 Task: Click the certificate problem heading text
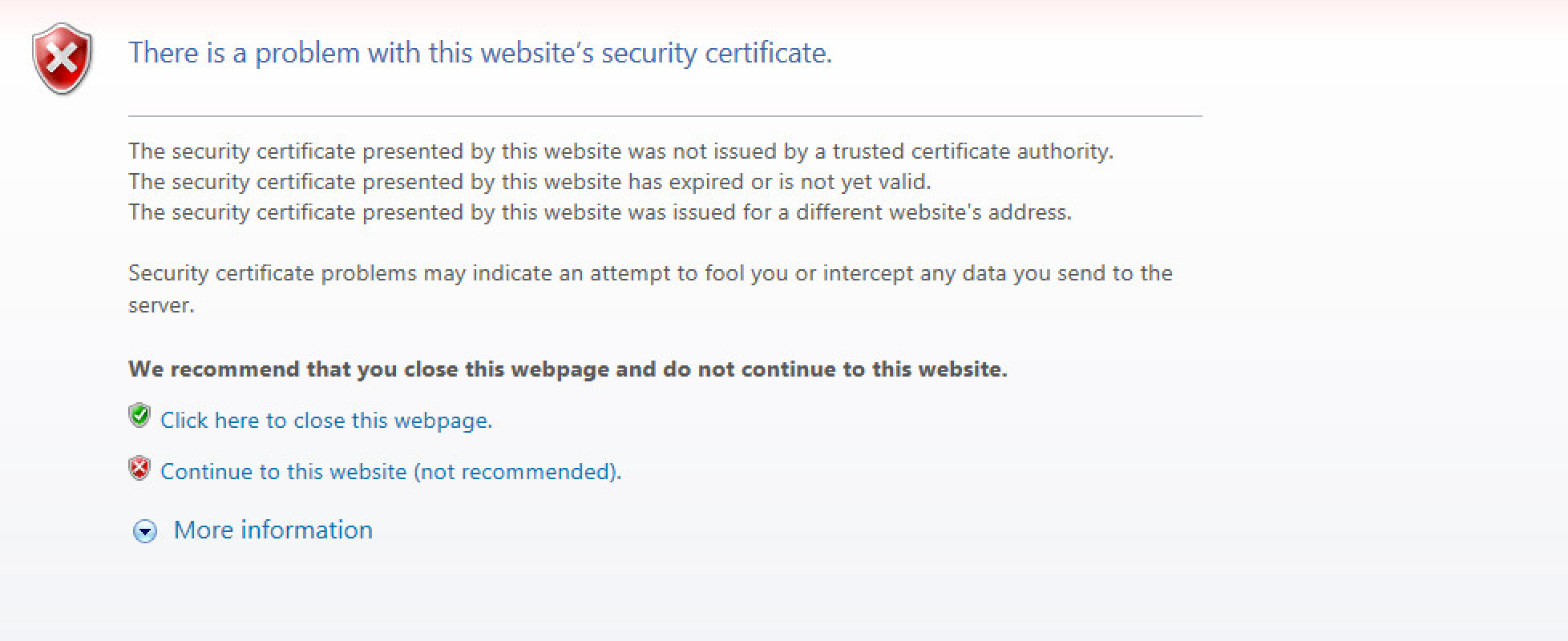click(x=480, y=53)
